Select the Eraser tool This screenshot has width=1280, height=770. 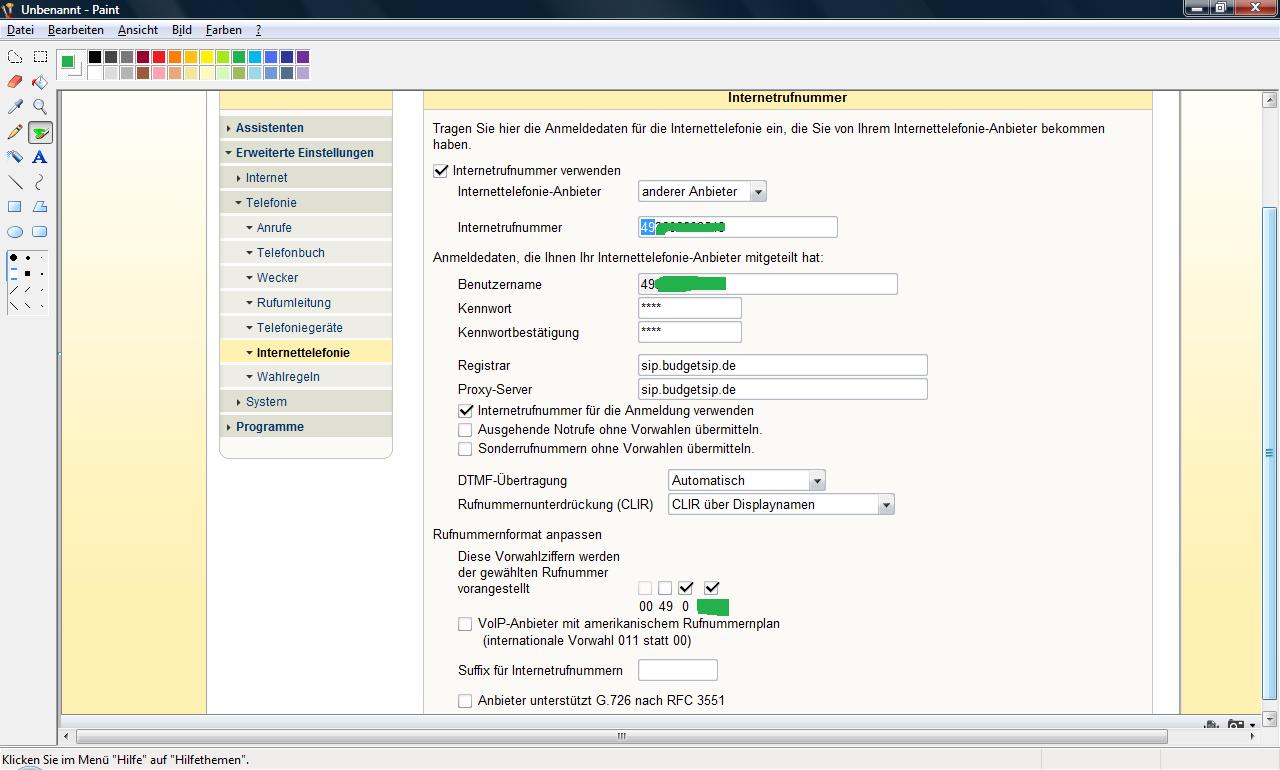[15, 82]
